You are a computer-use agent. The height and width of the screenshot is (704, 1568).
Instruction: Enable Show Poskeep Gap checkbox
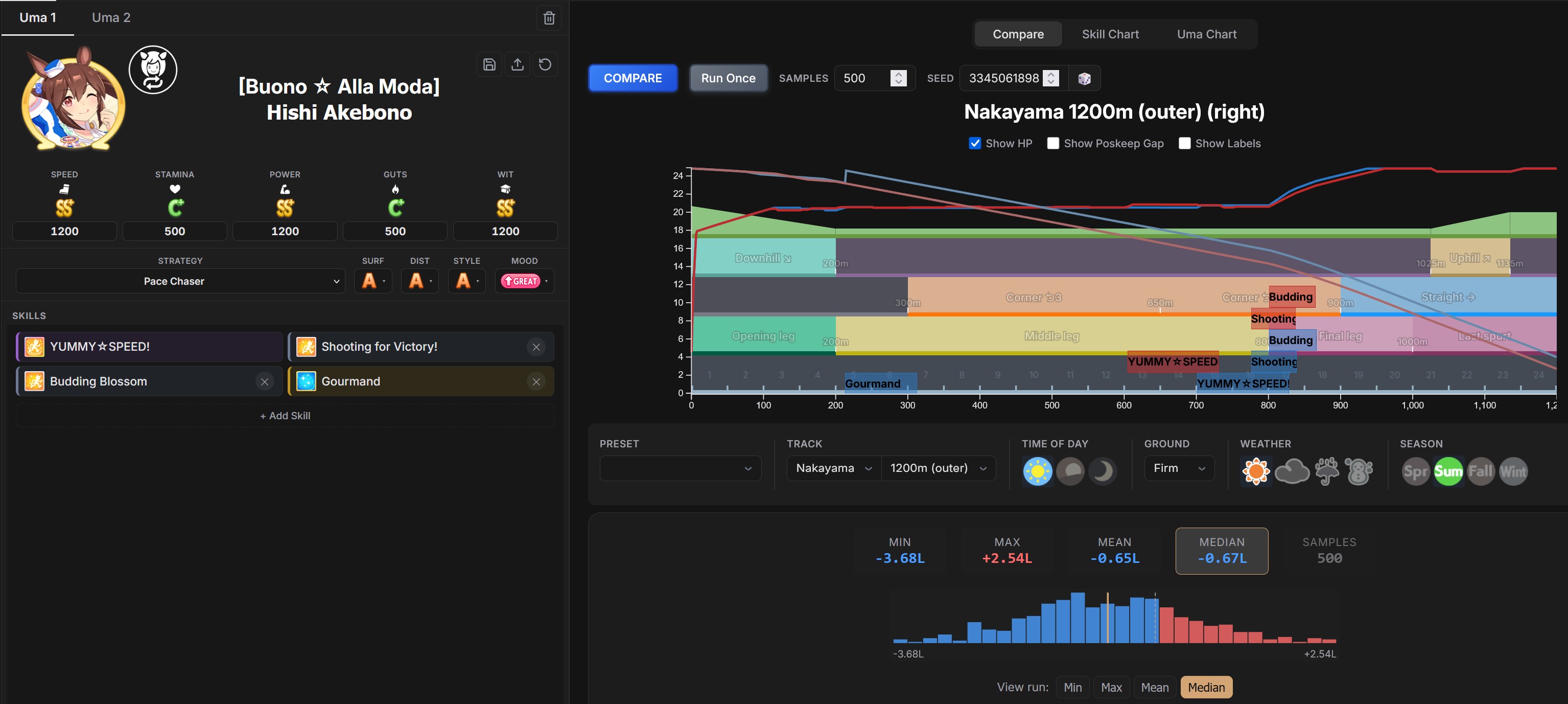[x=1052, y=144]
